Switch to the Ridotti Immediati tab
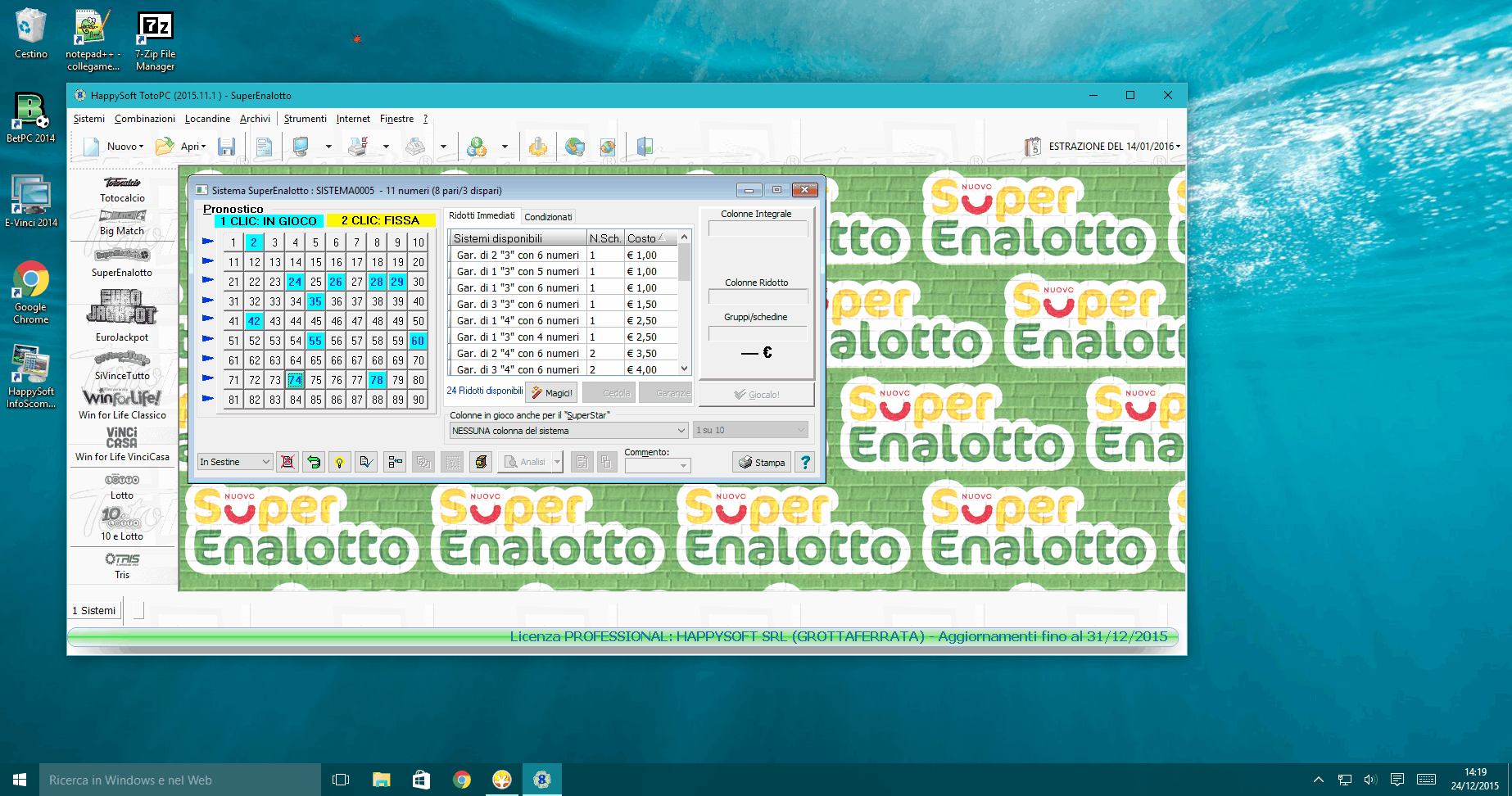Image resolution: width=1512 pixels, height=796 pixels. click(482, 215)
